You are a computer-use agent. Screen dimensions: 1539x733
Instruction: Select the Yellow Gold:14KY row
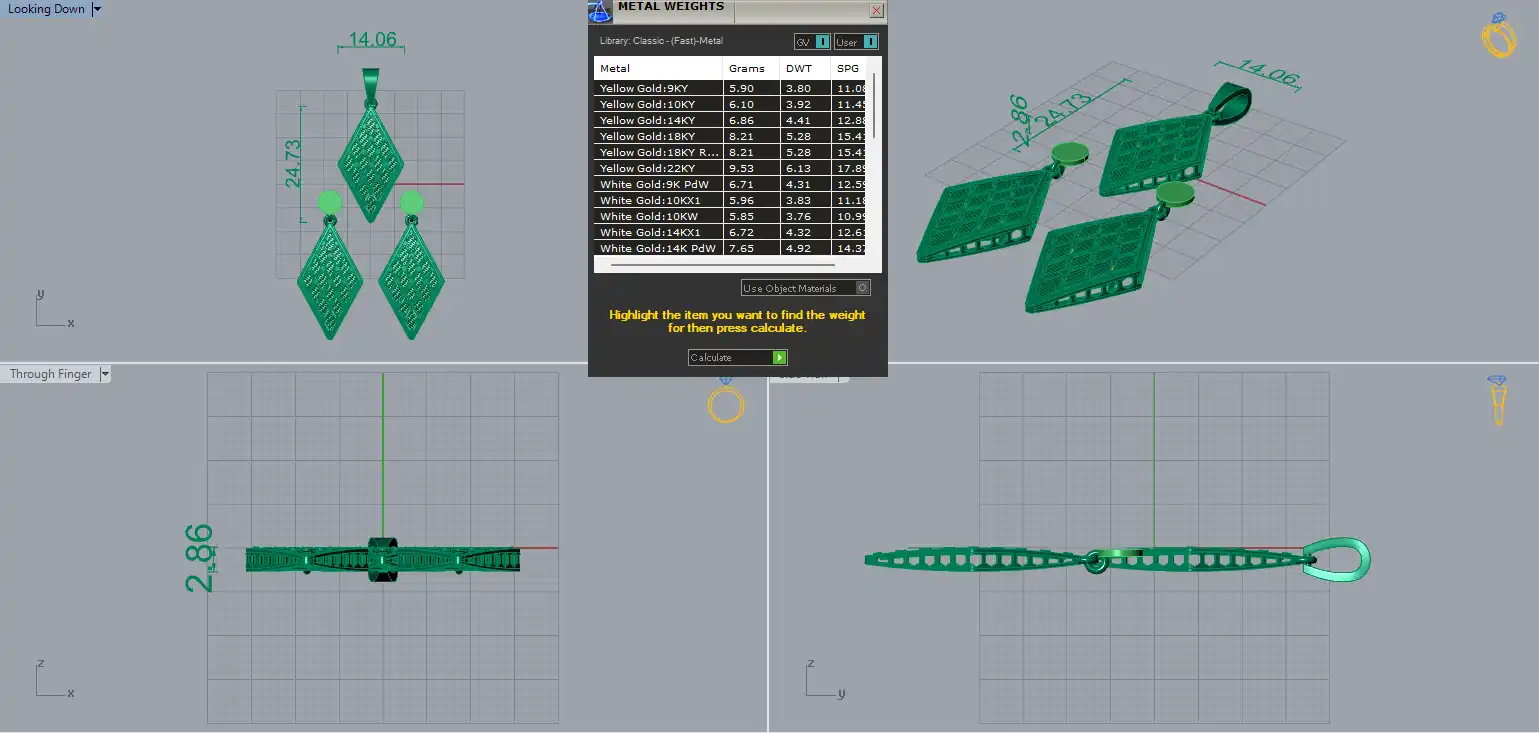pos(729,120)
